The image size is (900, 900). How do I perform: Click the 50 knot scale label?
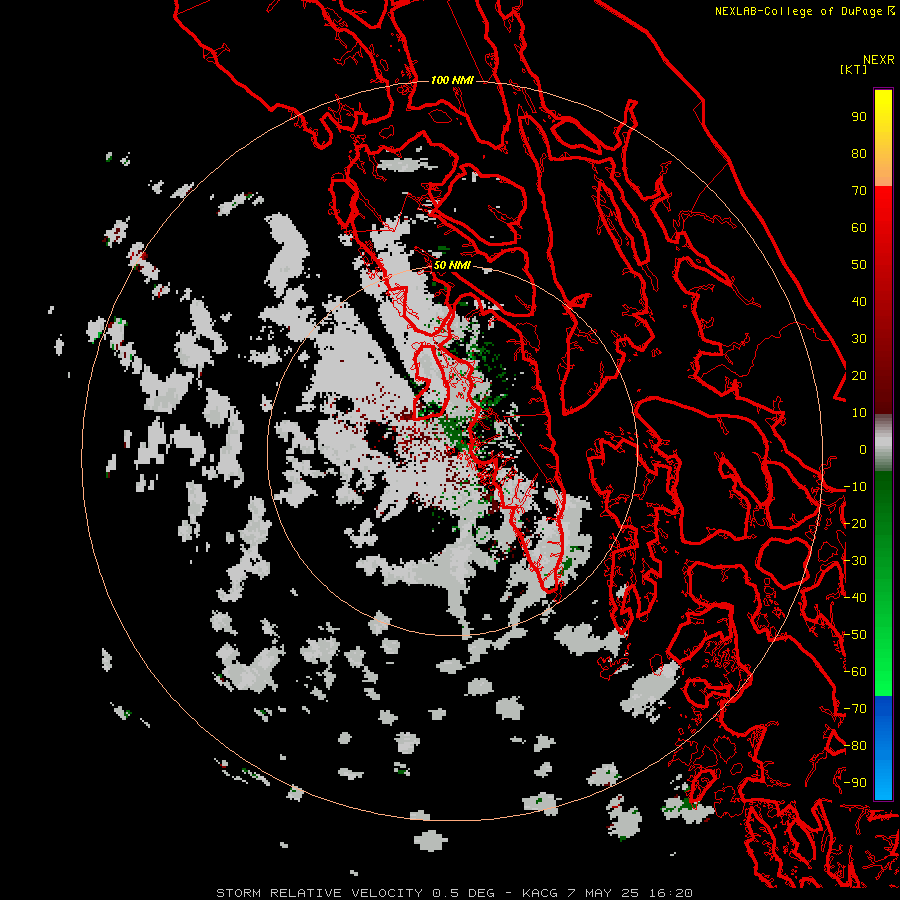(859, 265)
